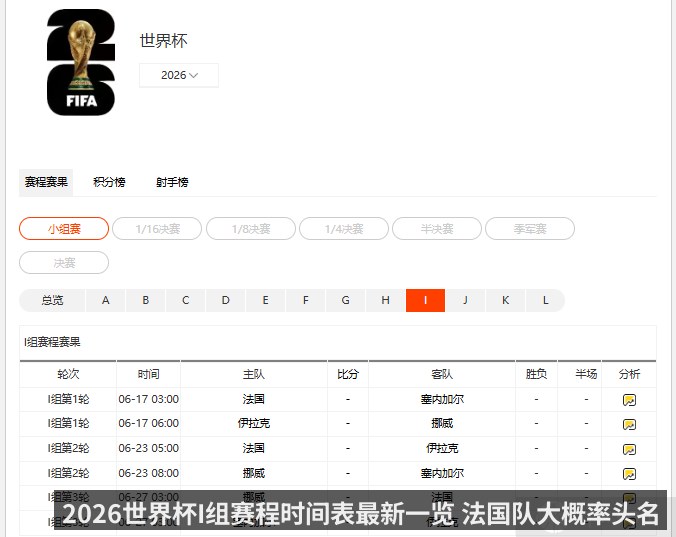The height and width of the screenshot is (537, 676).
Task: Choose the highlighted group I tab
Action: [x=426, y=300]
